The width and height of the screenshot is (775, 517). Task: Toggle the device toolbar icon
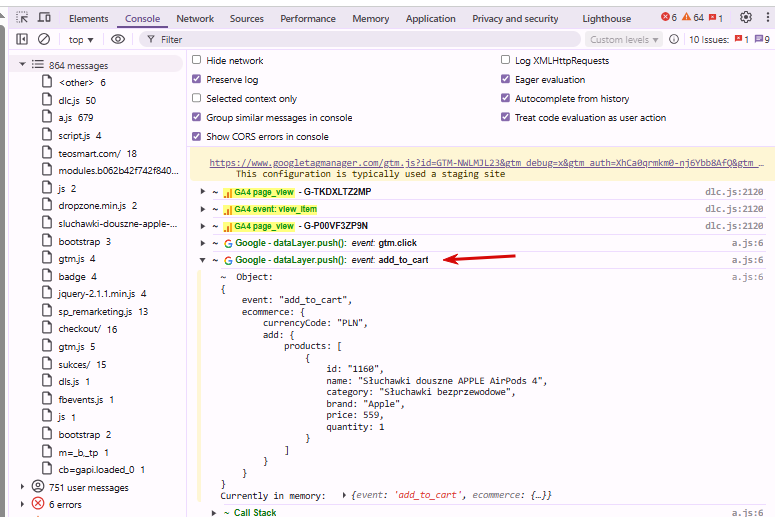tap(45, 18)
